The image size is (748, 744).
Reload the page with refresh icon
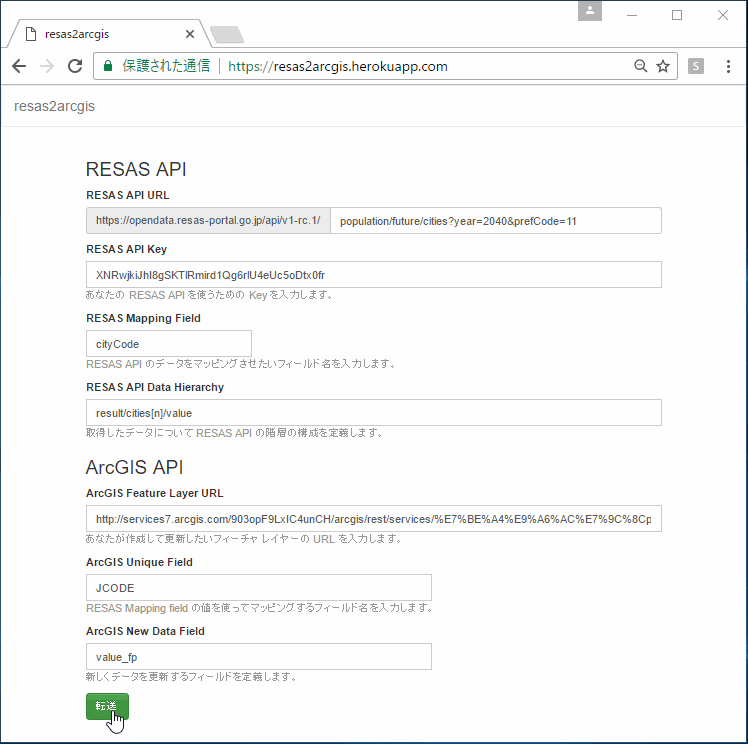(x=75, y=66)
